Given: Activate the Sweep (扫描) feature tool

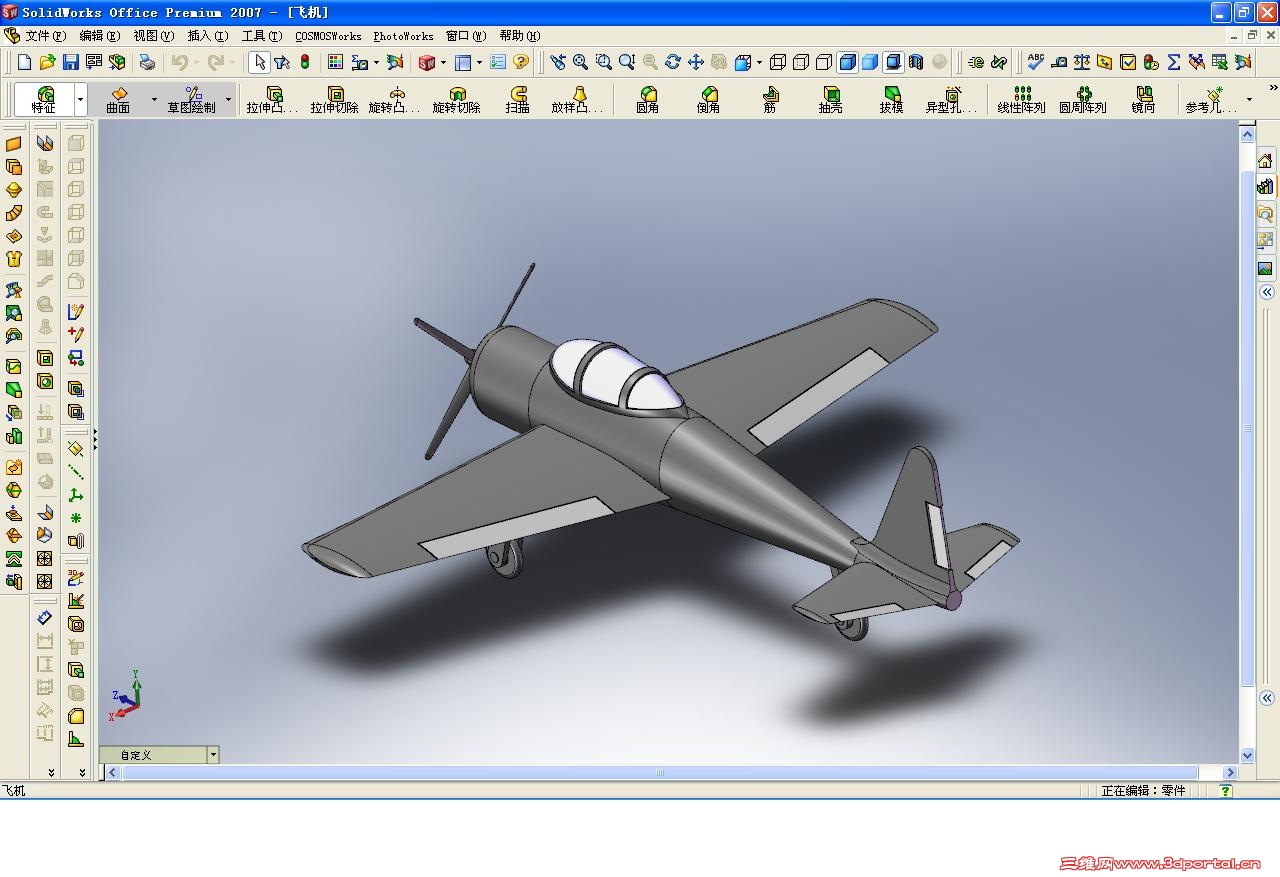Looking at the screenshot, I should click(518, 99).
